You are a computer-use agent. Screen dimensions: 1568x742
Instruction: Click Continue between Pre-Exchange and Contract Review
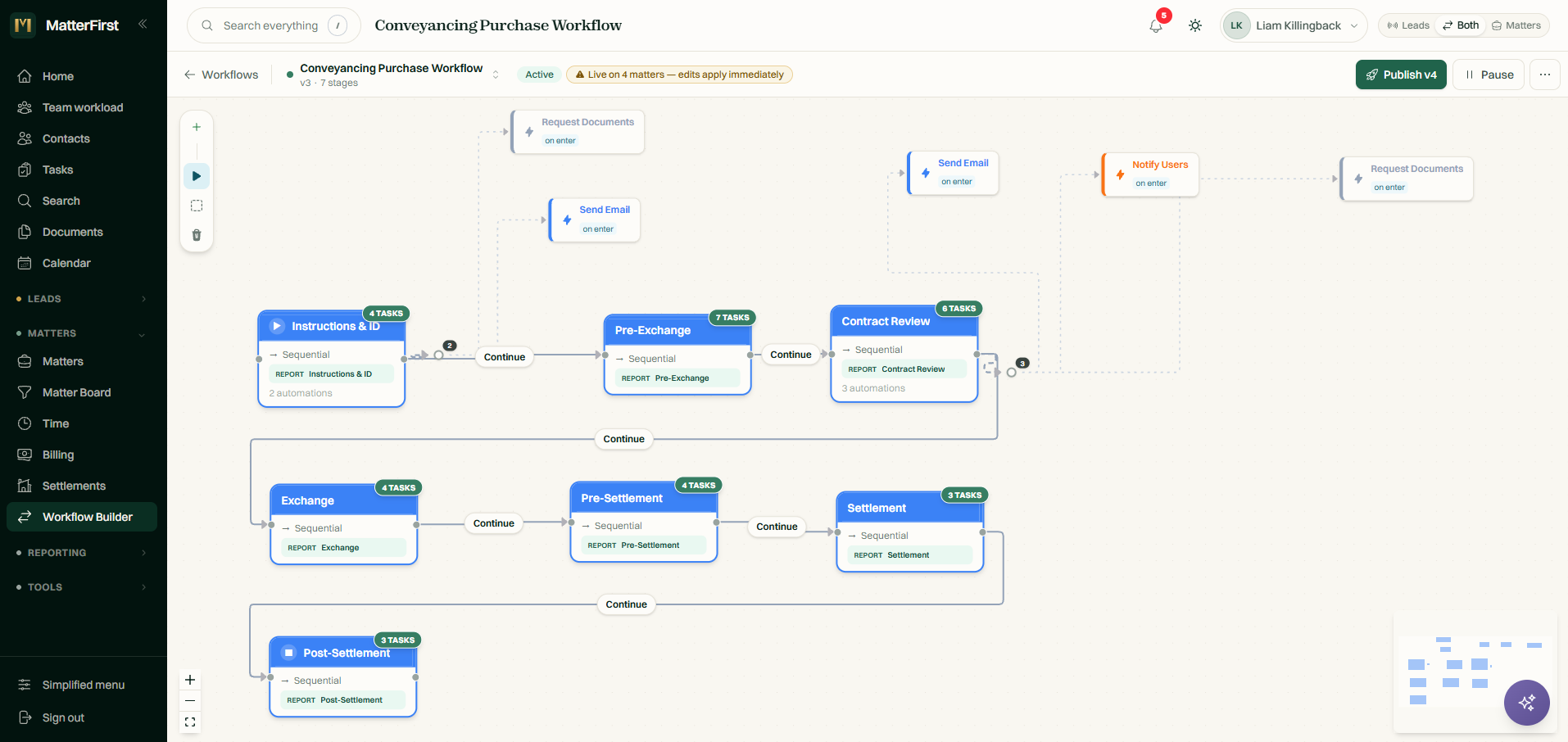click(791, 355)
